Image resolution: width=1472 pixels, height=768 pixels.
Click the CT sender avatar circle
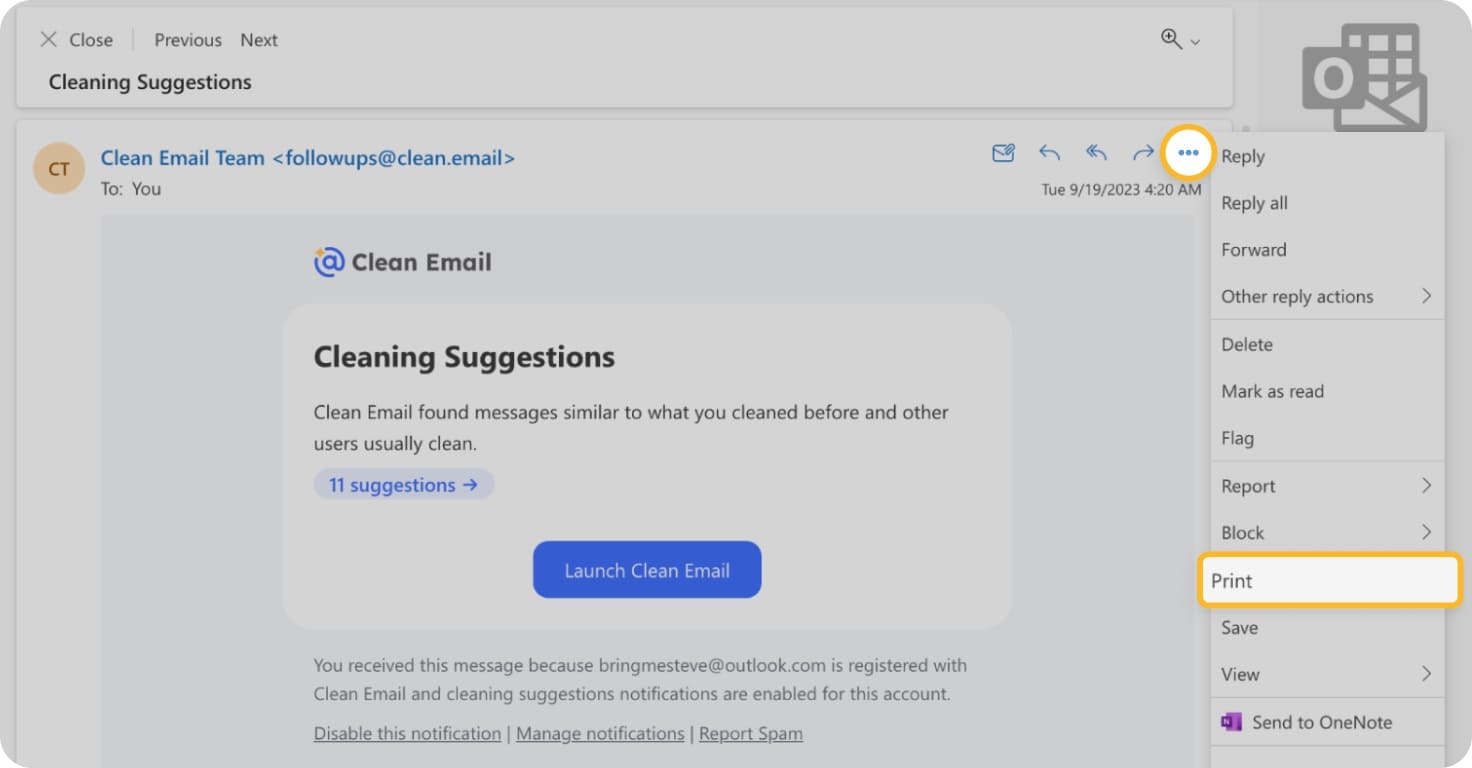[x=58, y=168]
